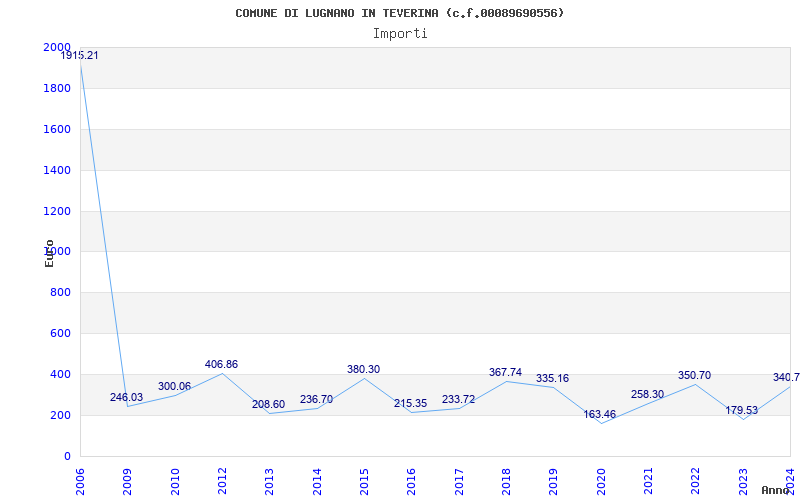Select the 208.60 data label
The image size is (800, 500).
268,405
